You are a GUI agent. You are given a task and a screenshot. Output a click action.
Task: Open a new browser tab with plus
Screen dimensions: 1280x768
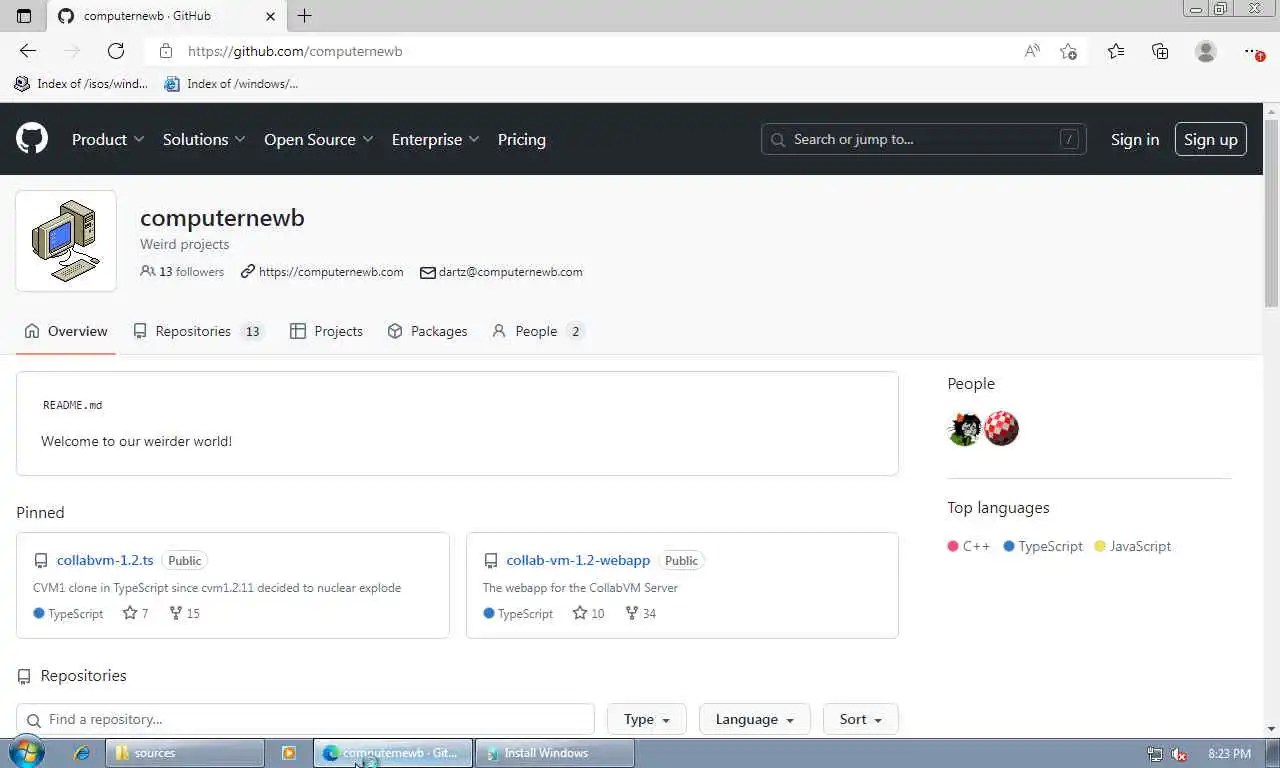[x=305, y=16]
